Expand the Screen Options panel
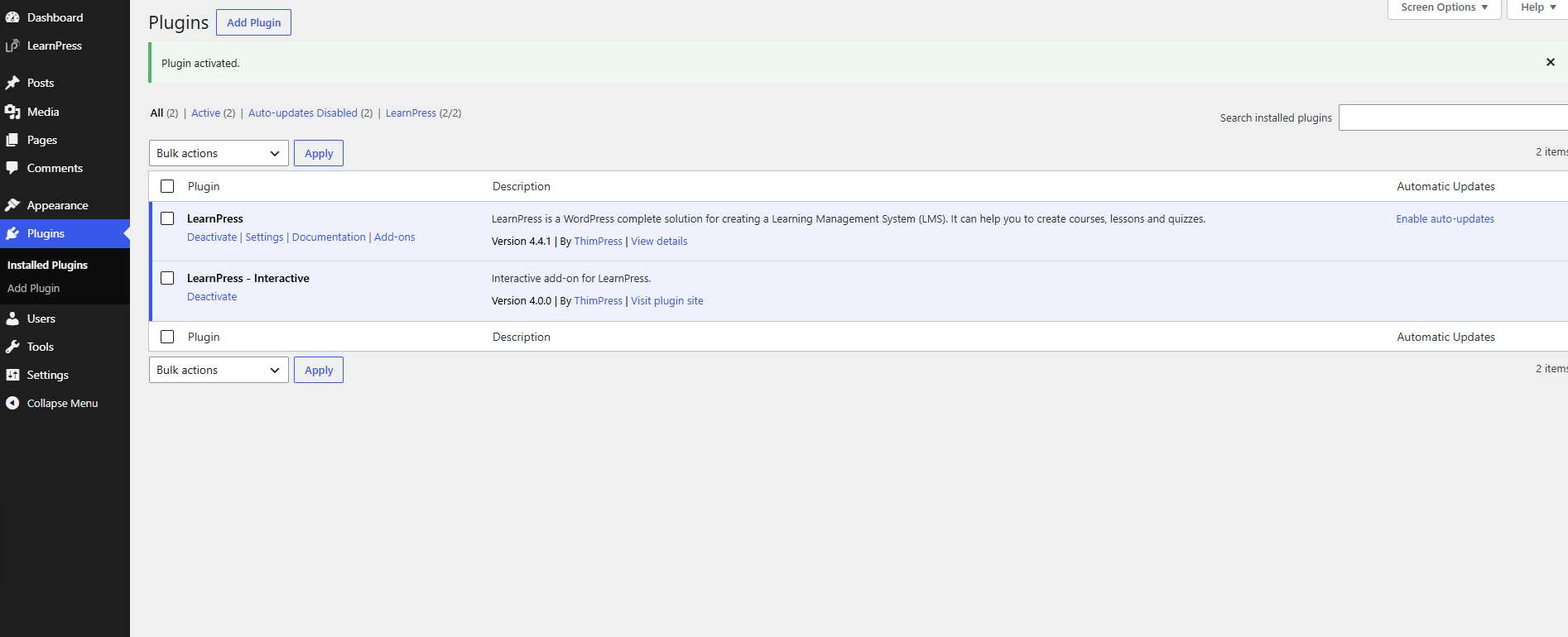Viewport: 1568px width, 637px height. pos(1445,7)
